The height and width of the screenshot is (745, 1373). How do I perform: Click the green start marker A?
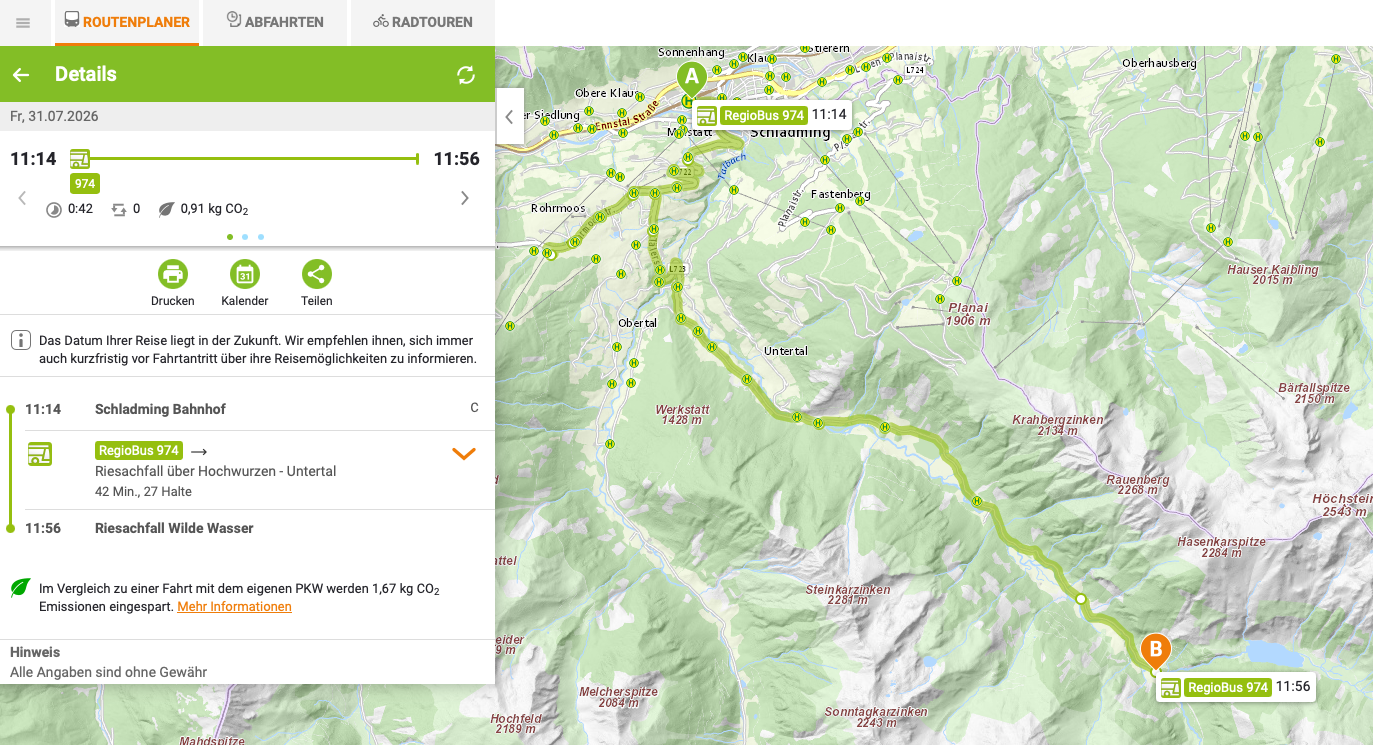tap(691, 78)
